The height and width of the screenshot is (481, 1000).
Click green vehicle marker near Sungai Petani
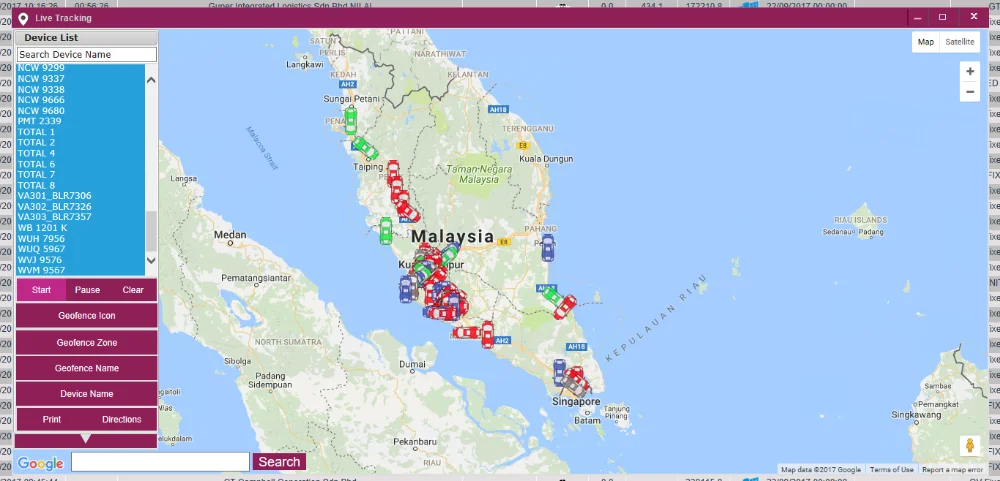351,120
